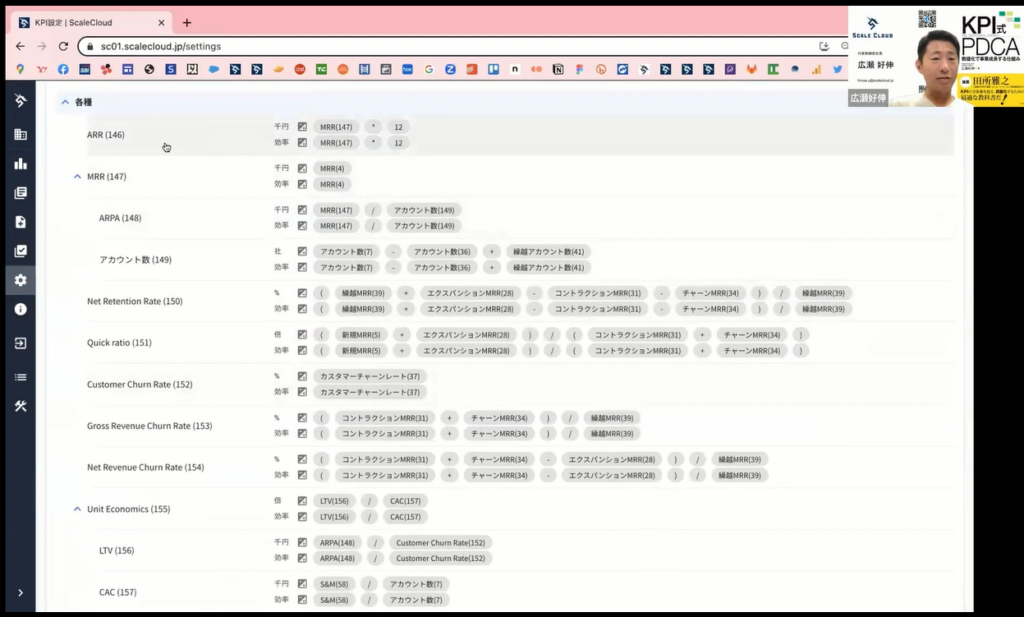1024x617 pixels.
Task: Toggle the checkbox in ARR 千円 row
Action: pos(302,127)
